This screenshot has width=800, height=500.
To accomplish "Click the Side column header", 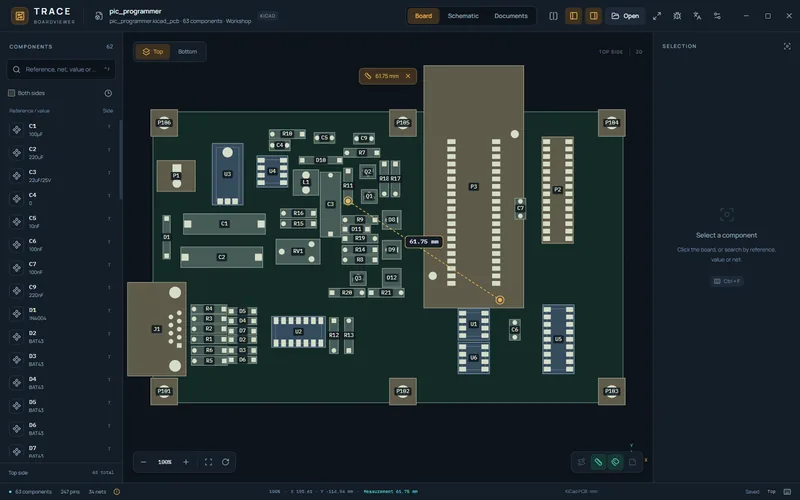I will (x=108, y=111).
